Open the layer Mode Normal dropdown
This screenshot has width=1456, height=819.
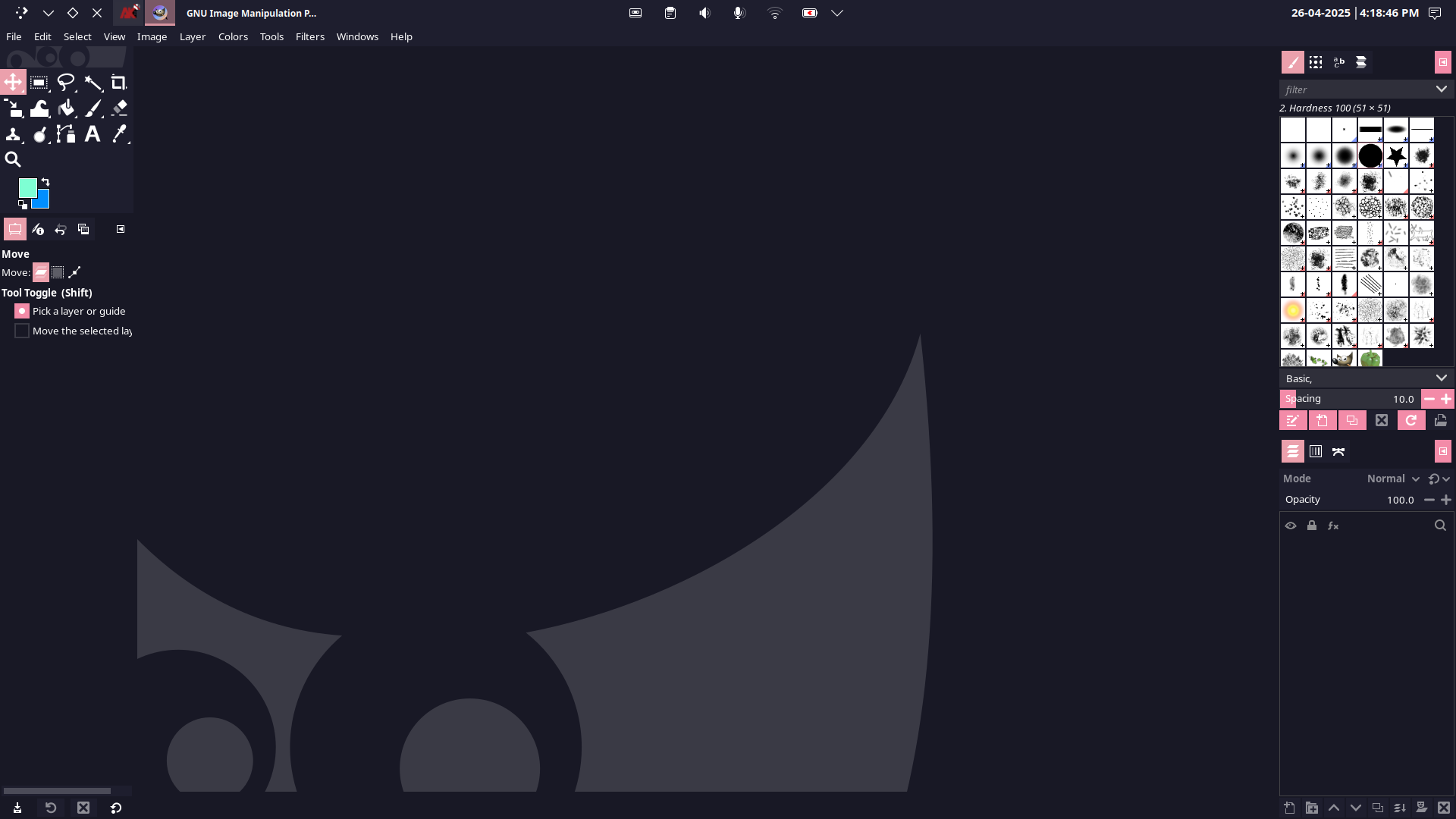[x=1392, y=479]
